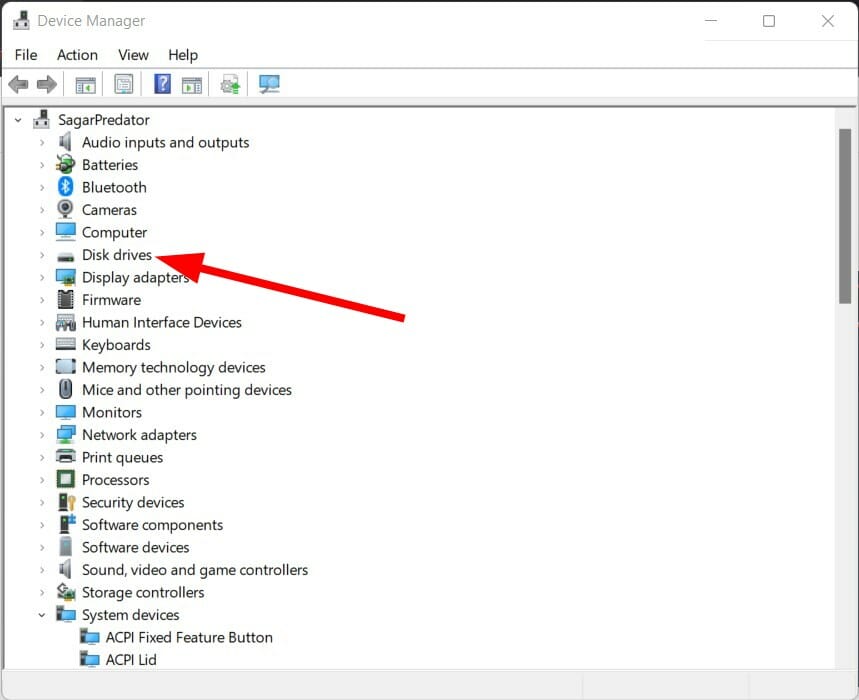
Task: Collapse the System devices category chevron
Action: [x=42, y=615]
